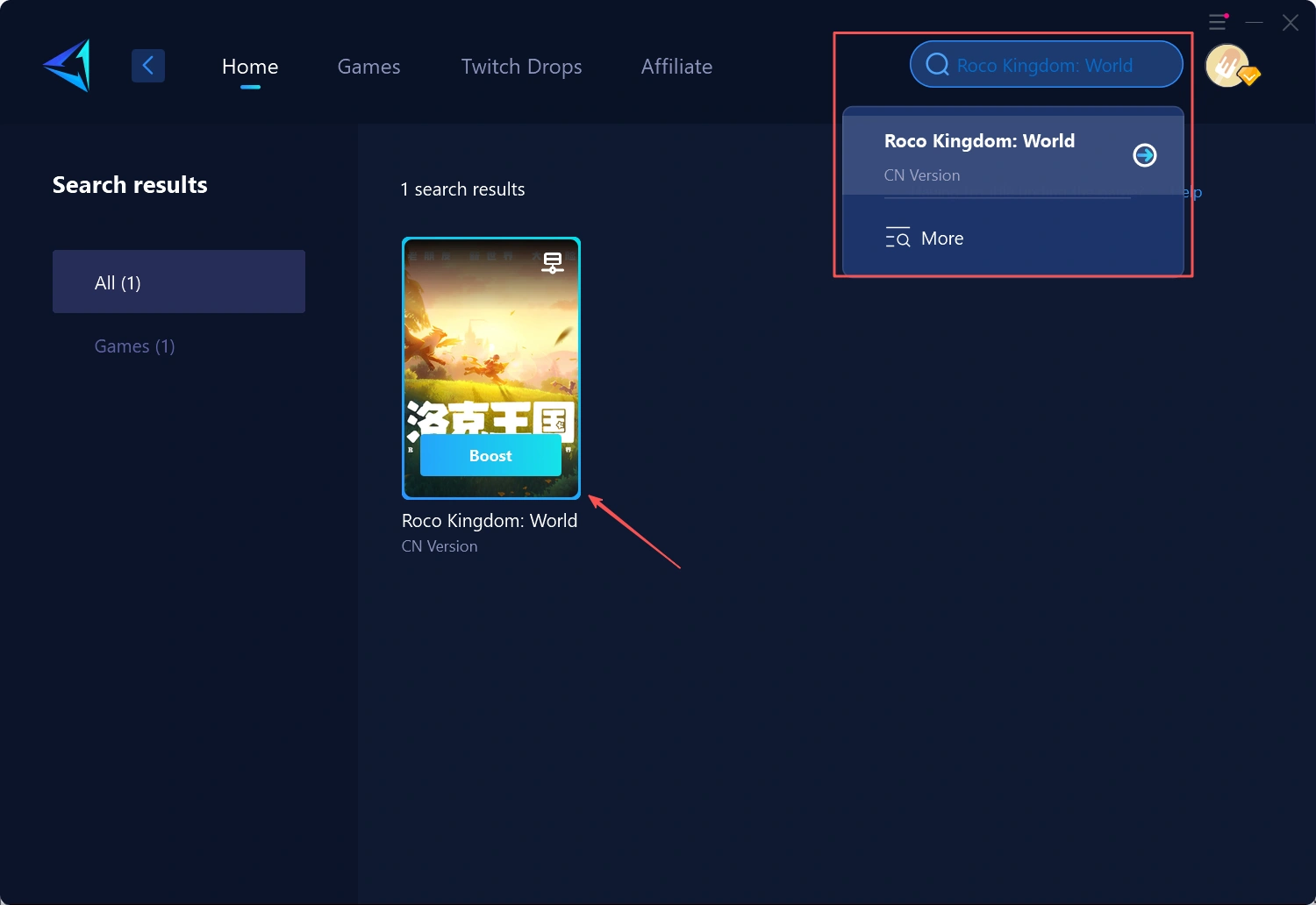
Task: Click the GG Boost logo icon
Action: click(x=66, y=65)
